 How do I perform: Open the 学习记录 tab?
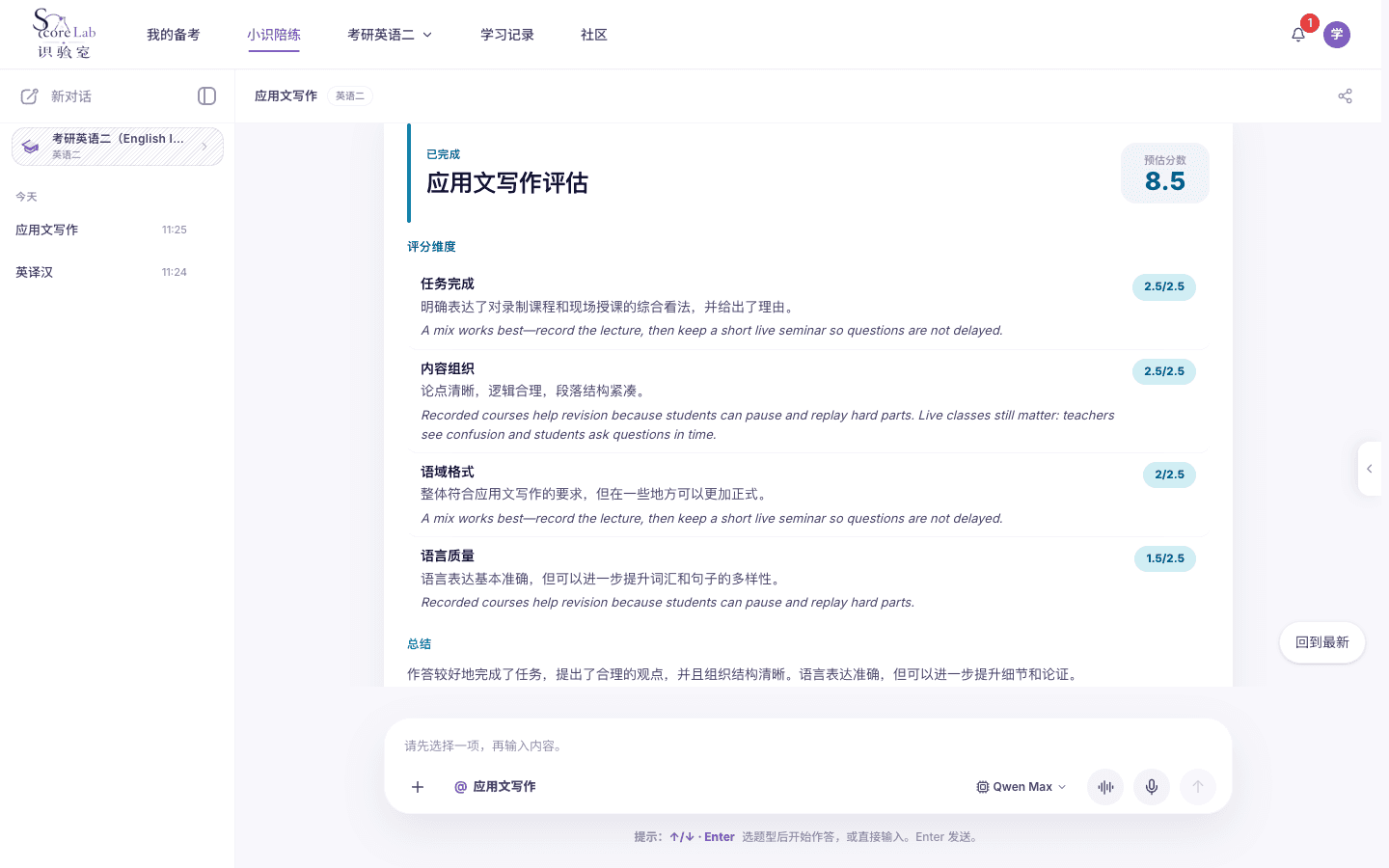point(507,35)
